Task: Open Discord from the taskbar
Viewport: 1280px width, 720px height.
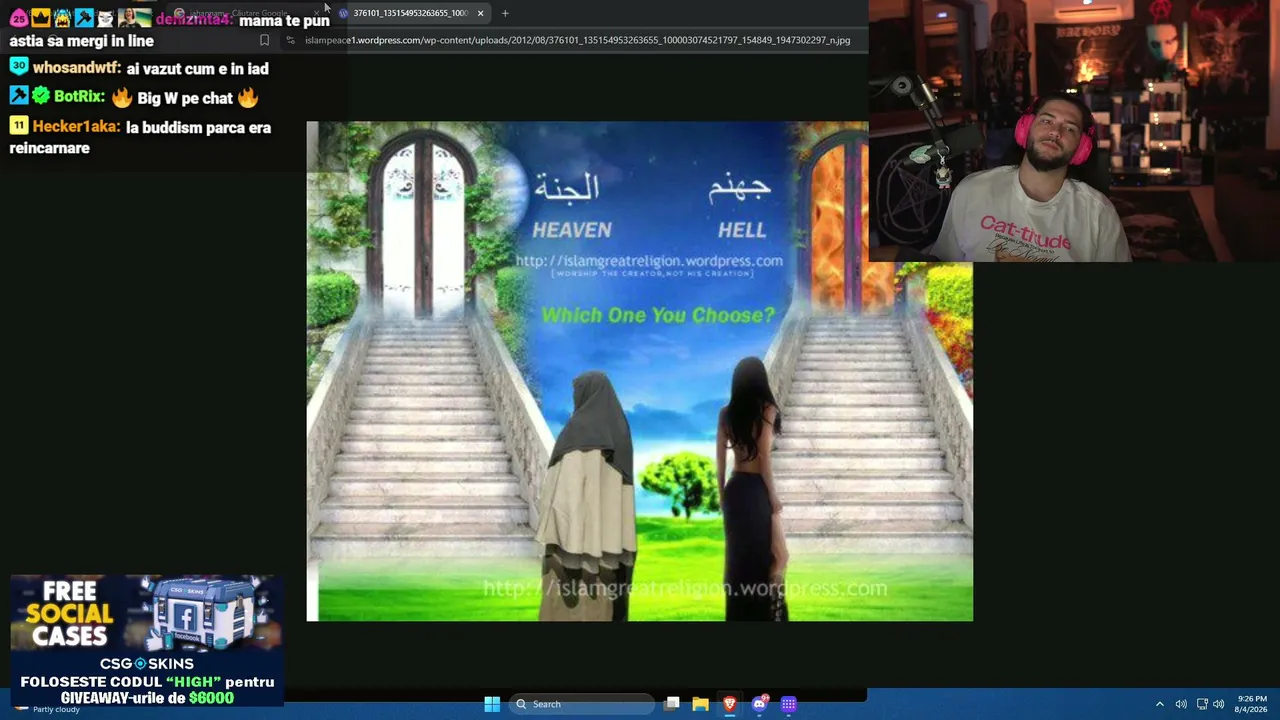Action: click(x=760, y=704)
